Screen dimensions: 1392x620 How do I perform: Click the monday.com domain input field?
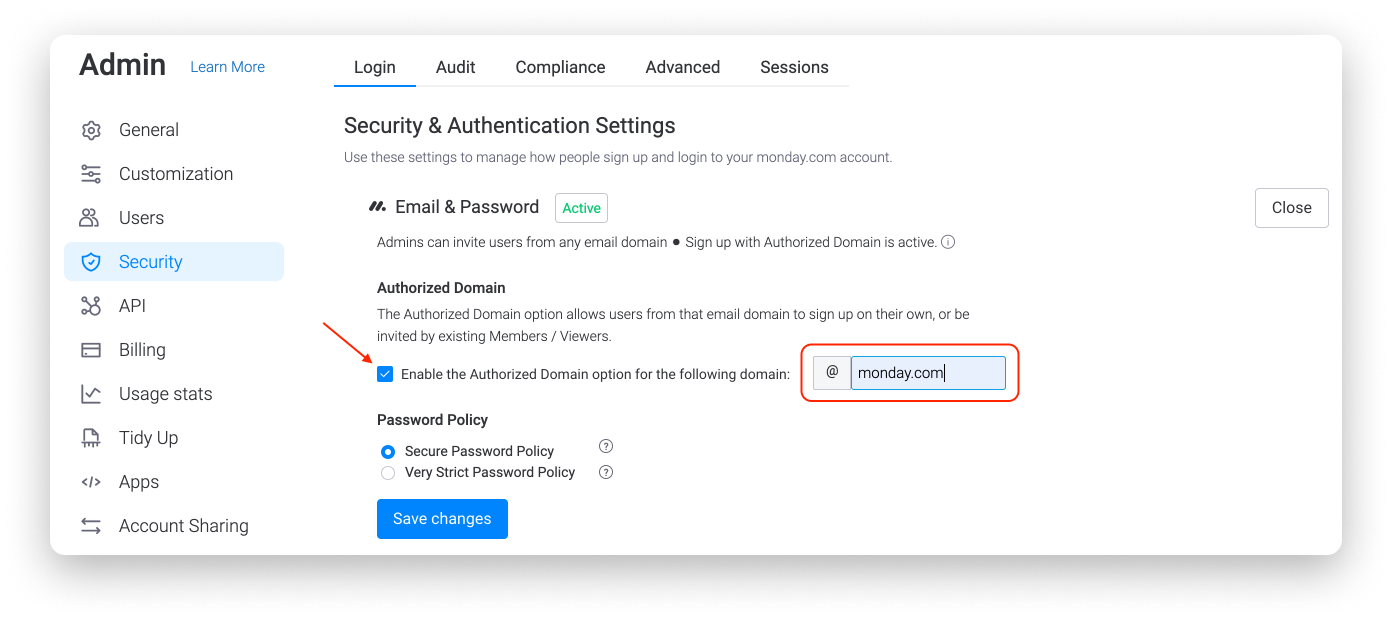(x=928, y=373)
